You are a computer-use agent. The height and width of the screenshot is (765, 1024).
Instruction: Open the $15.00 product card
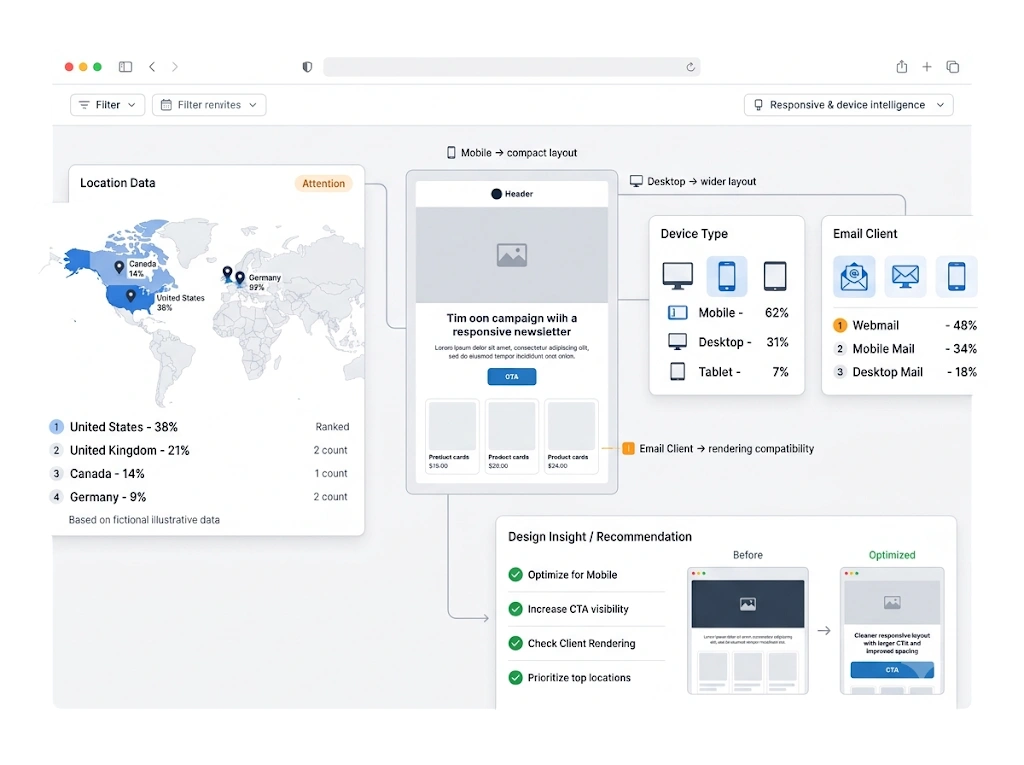tap(452, 436)
